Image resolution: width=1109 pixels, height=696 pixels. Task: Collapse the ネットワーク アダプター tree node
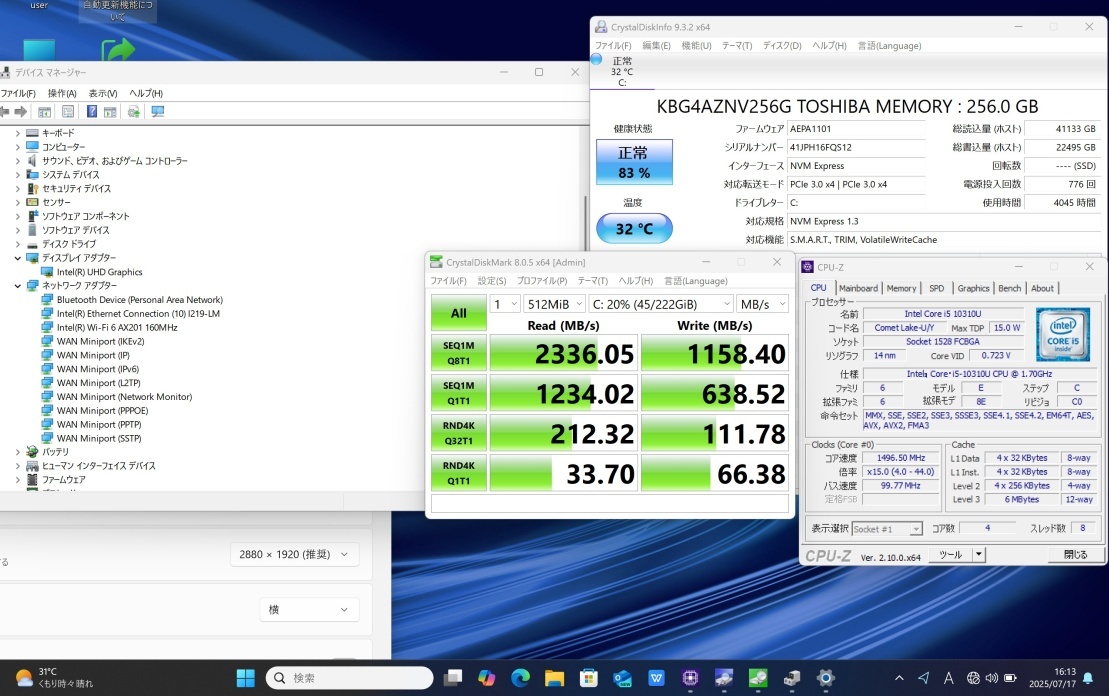[18, 286]
